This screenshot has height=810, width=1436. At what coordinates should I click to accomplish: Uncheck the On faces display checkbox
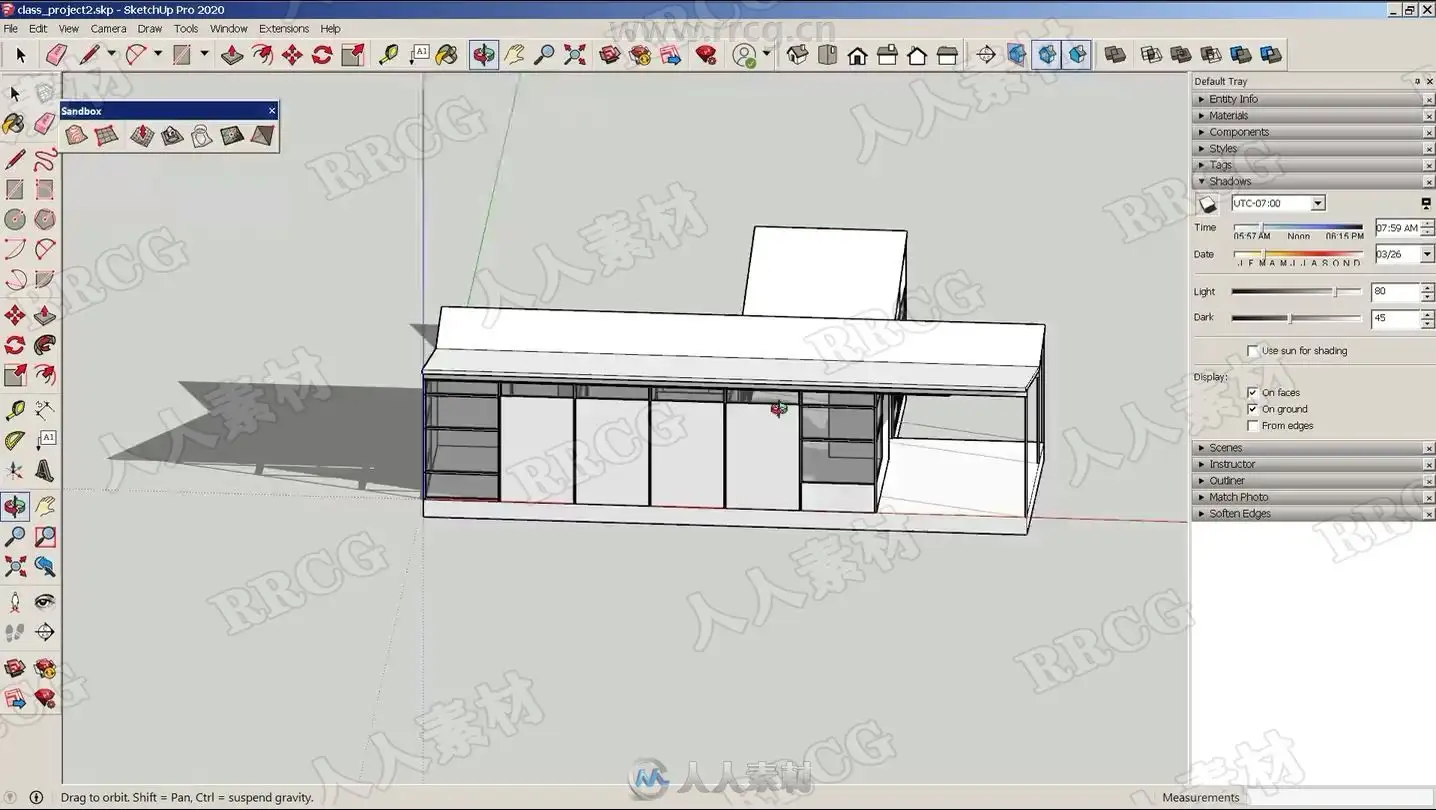1253,393
